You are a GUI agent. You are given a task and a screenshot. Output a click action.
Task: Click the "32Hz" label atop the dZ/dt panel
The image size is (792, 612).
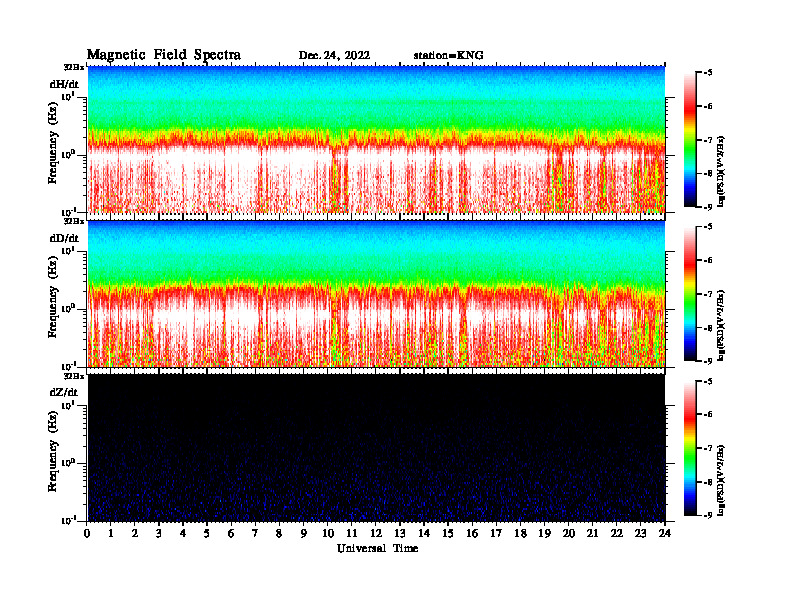point(74,376)
